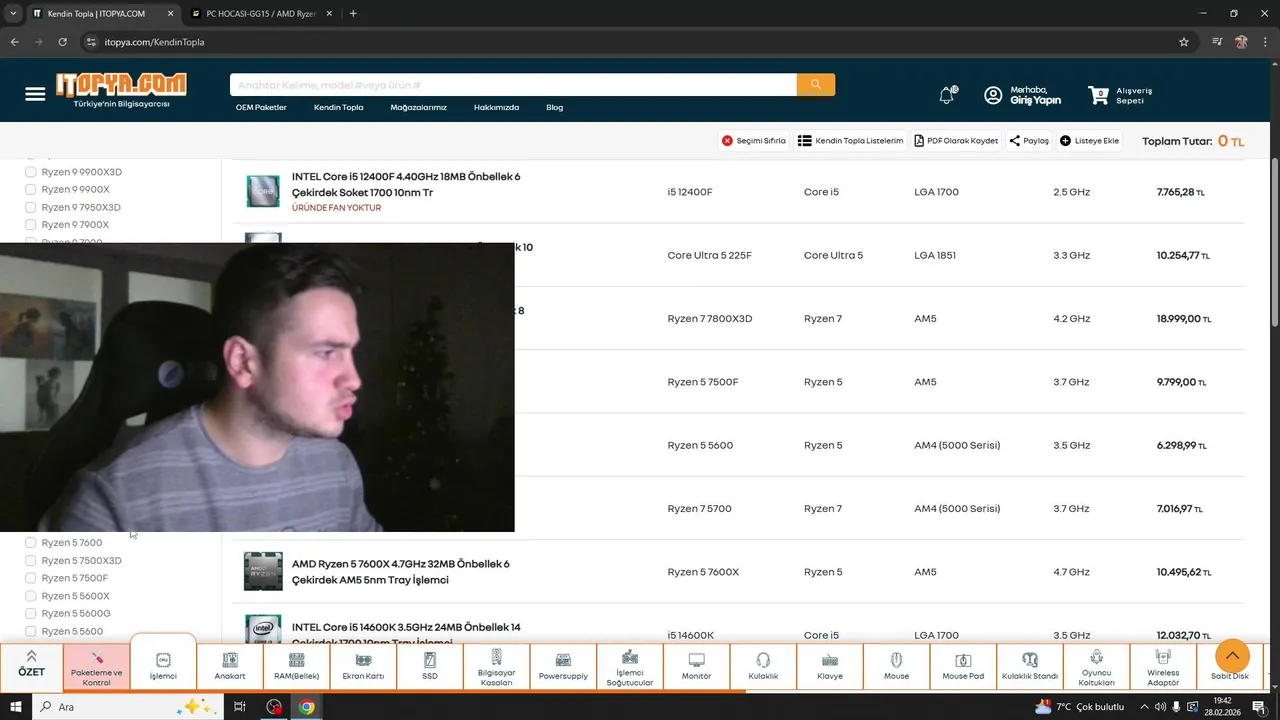
Task: Open a new Chrome tab
Action: [353, 14]
